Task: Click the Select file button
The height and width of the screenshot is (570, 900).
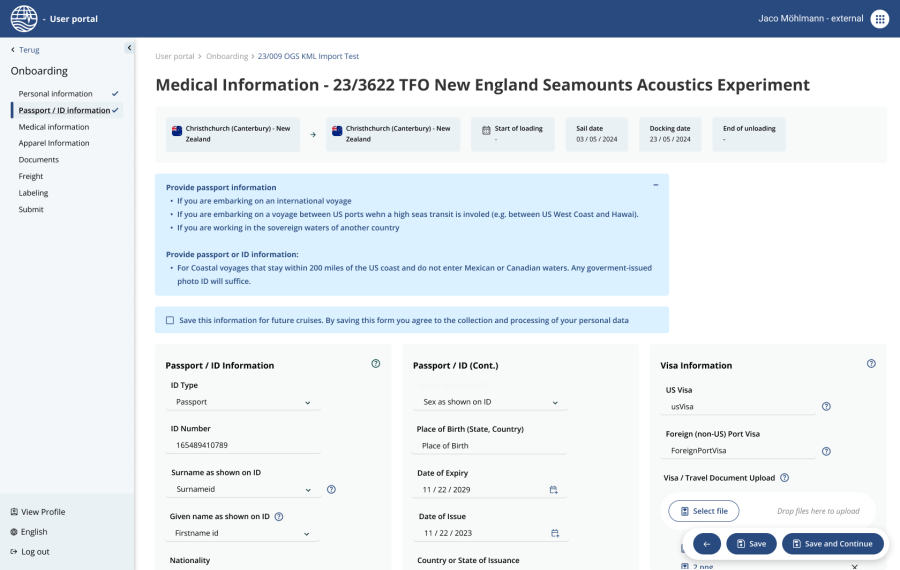Action: (704, 511)
